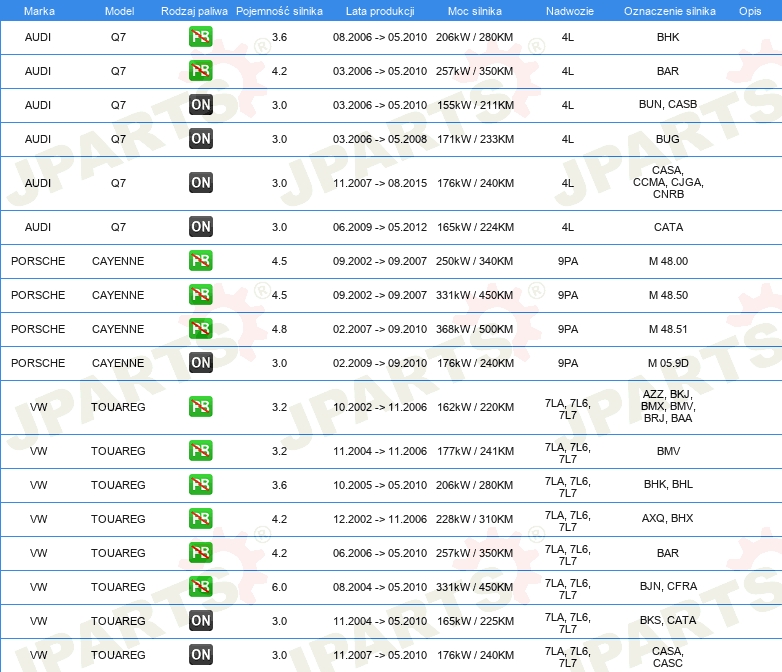
Task: Click engine code M 05.9D
Action: pos(668,363)
